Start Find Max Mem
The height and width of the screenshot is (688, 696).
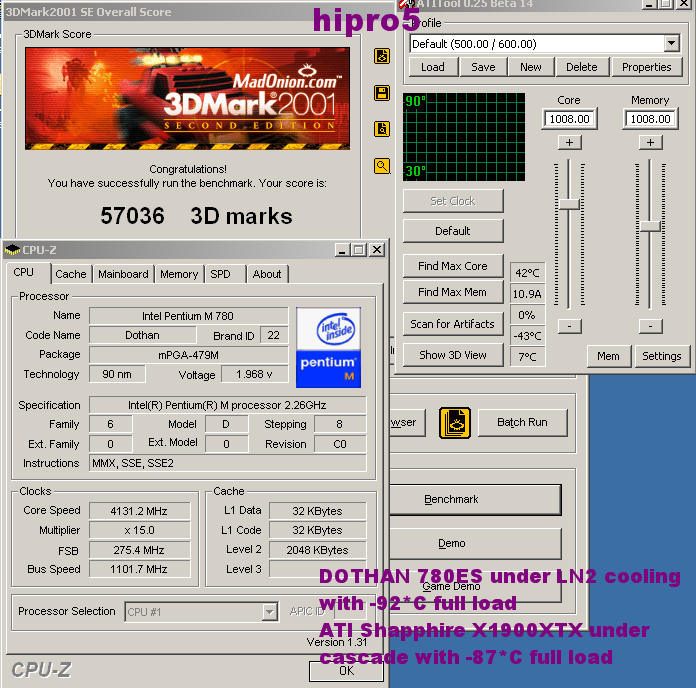(453, 292)
